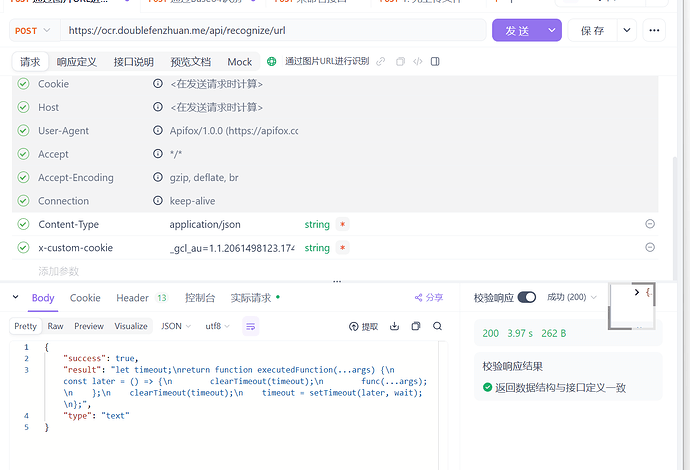Screen dimensions: 690x470
Task: Click the required asterisk for x-custom-cookie
Action: click(x=342, y=248)
